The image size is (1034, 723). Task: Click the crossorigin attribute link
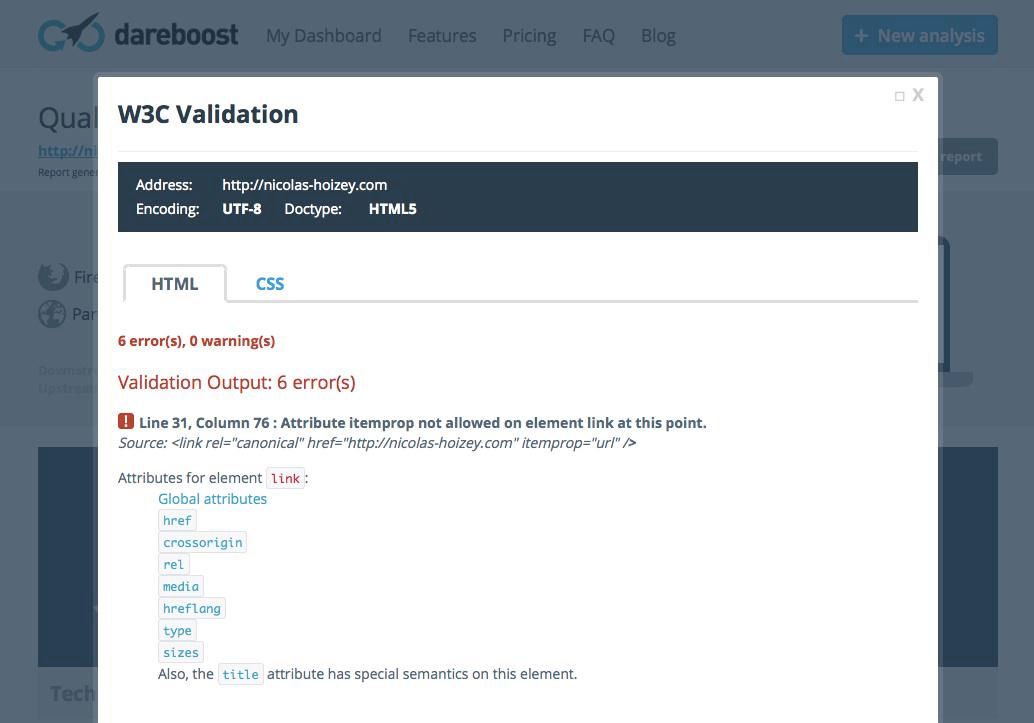click(x=203, y=543)
